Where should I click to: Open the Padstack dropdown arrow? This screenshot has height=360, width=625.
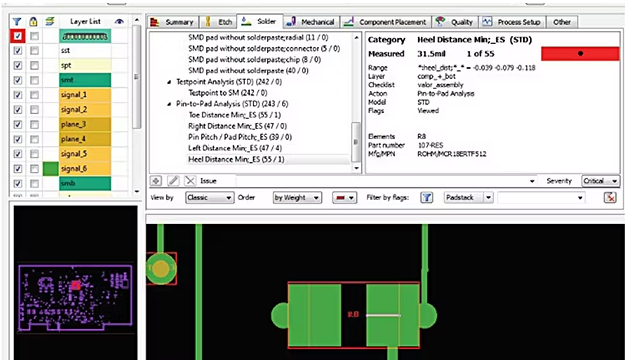(x=488, y=197)
